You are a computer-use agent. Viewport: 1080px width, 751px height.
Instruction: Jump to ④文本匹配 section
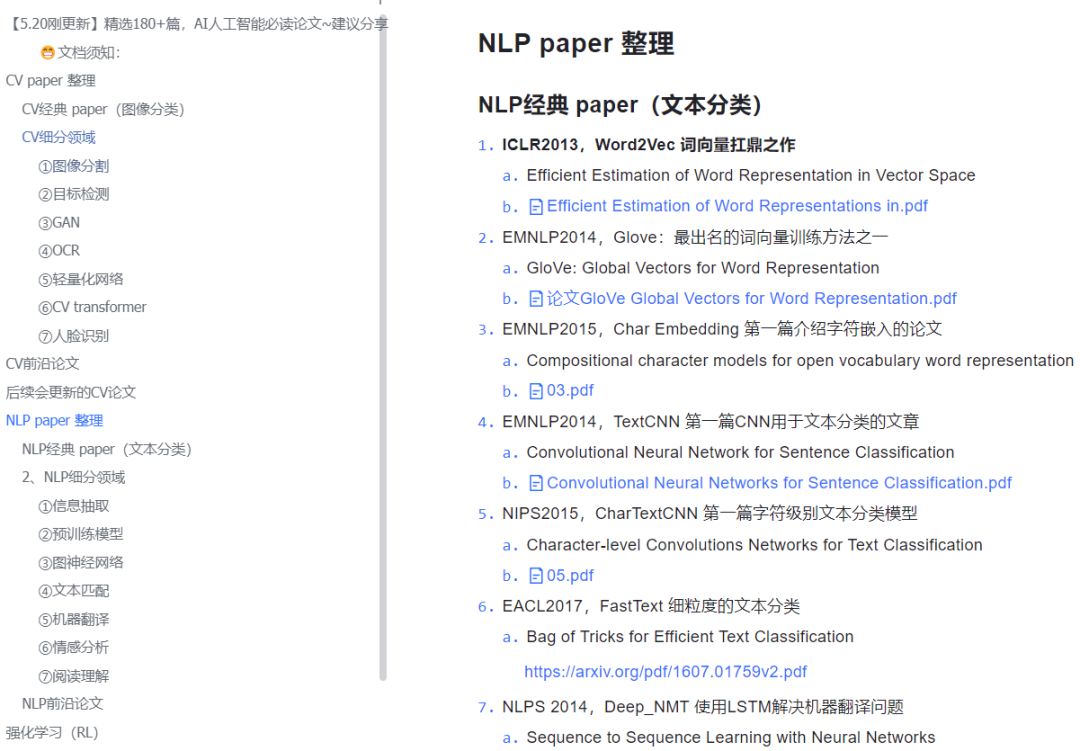[x=74, y=591]
